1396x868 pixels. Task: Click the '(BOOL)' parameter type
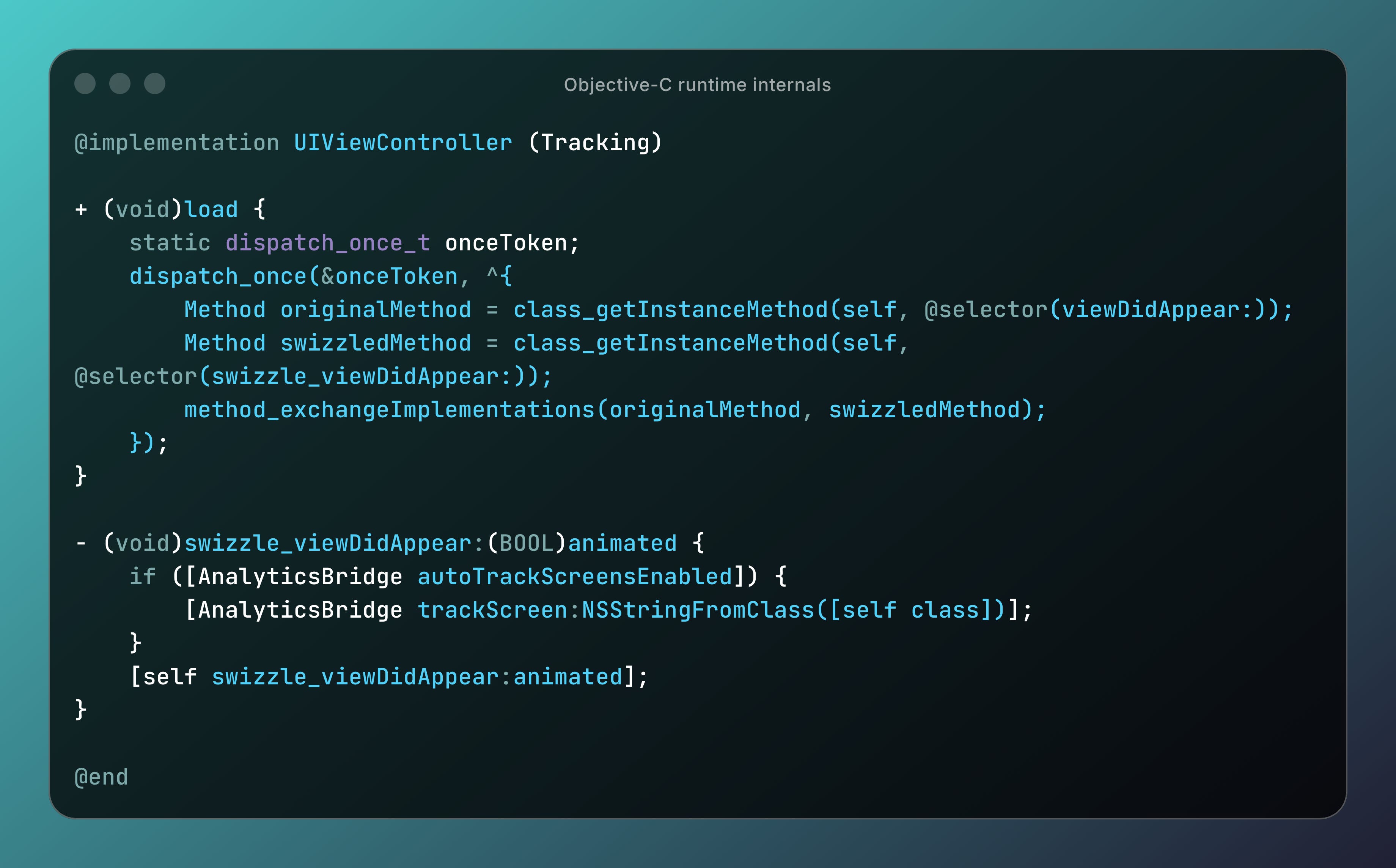tap(527, 543)
